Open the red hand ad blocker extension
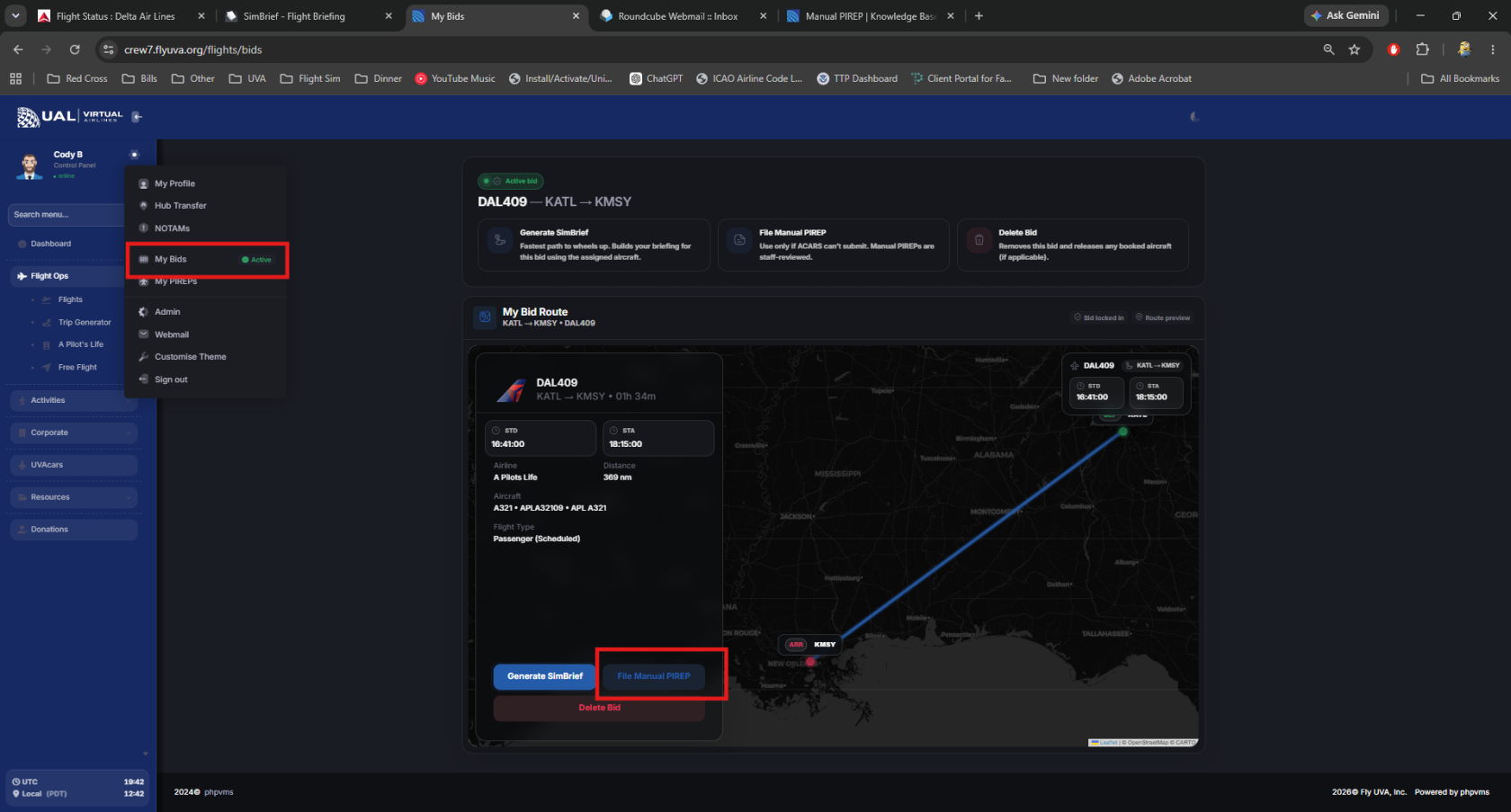The width and height of the screenshot is (1511, 812). [1394, 49]
